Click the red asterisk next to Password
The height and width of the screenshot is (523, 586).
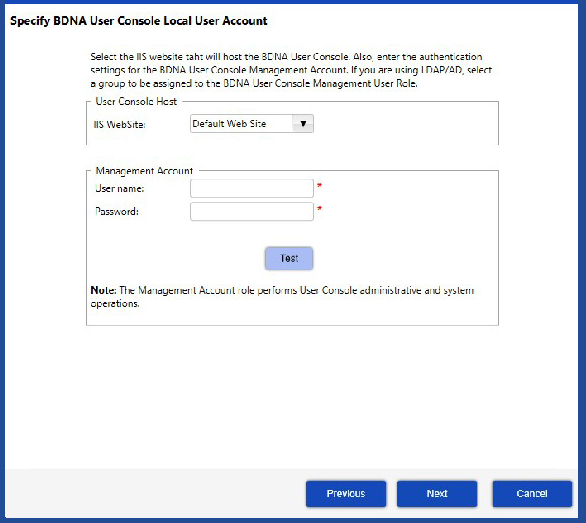[x=320, y=209]
